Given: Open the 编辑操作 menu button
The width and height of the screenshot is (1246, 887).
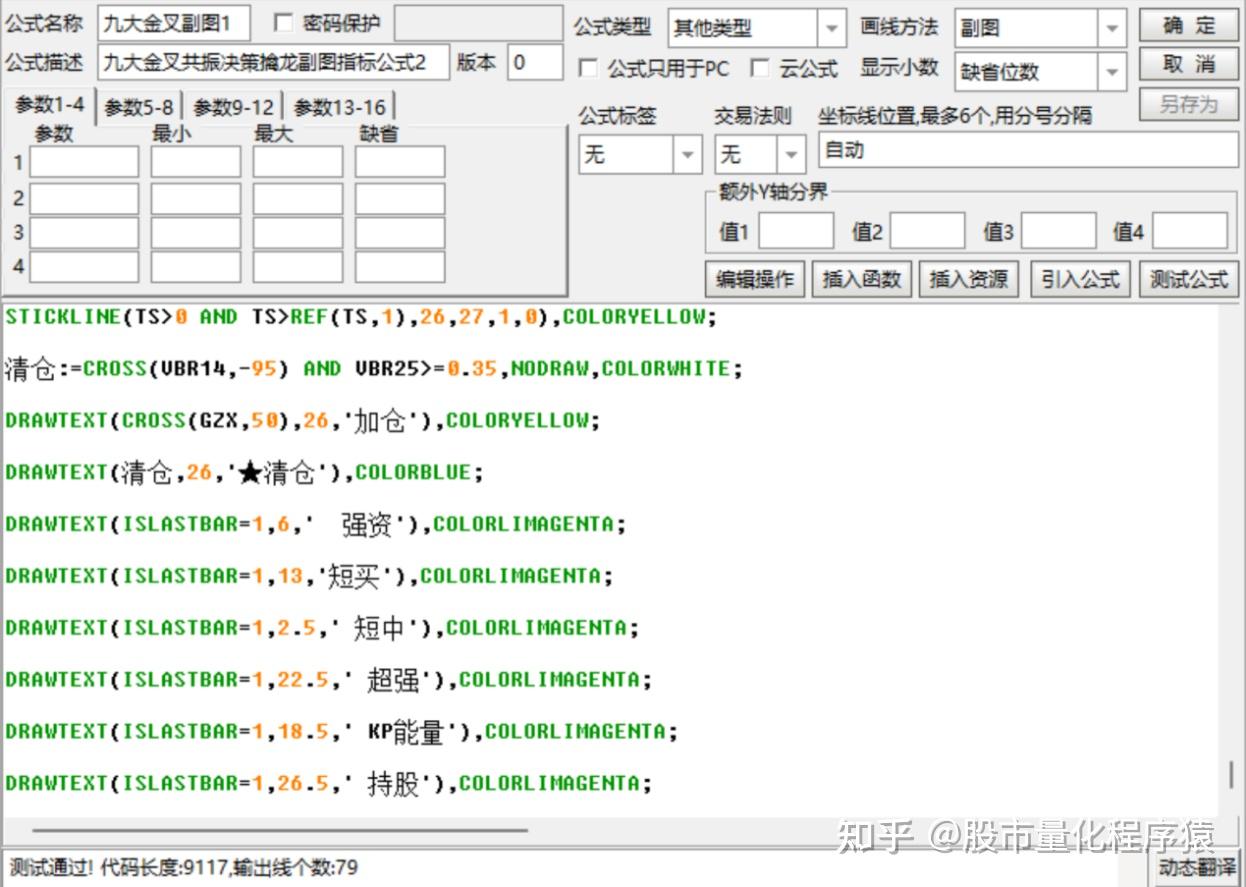Looking at the screenshot, I should (755, 279).
